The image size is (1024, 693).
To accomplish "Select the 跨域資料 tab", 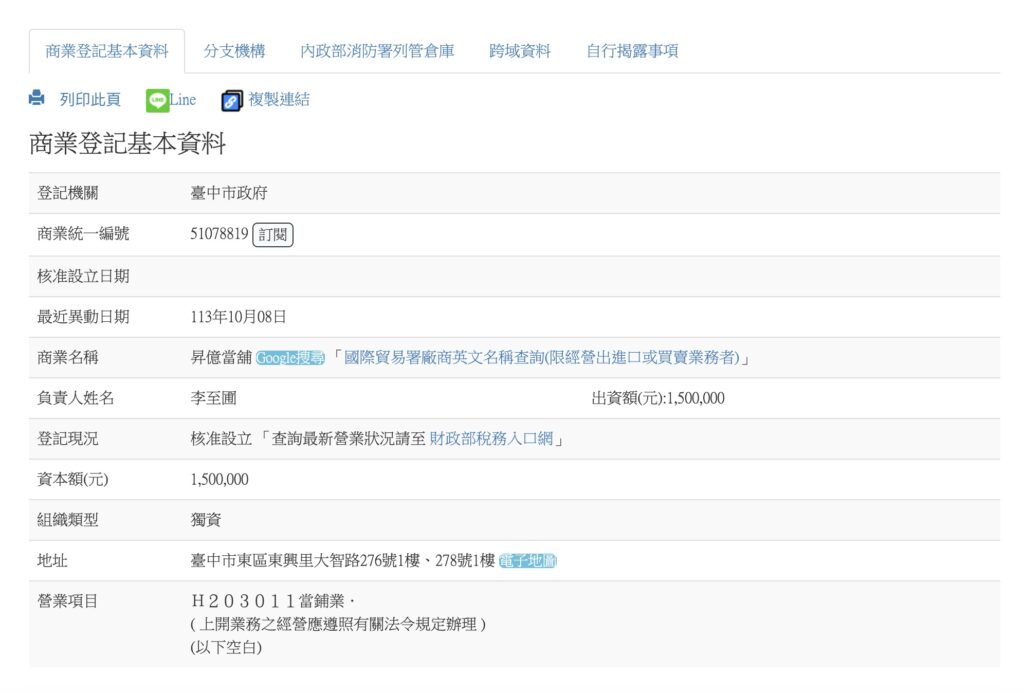I will (518, 51).
